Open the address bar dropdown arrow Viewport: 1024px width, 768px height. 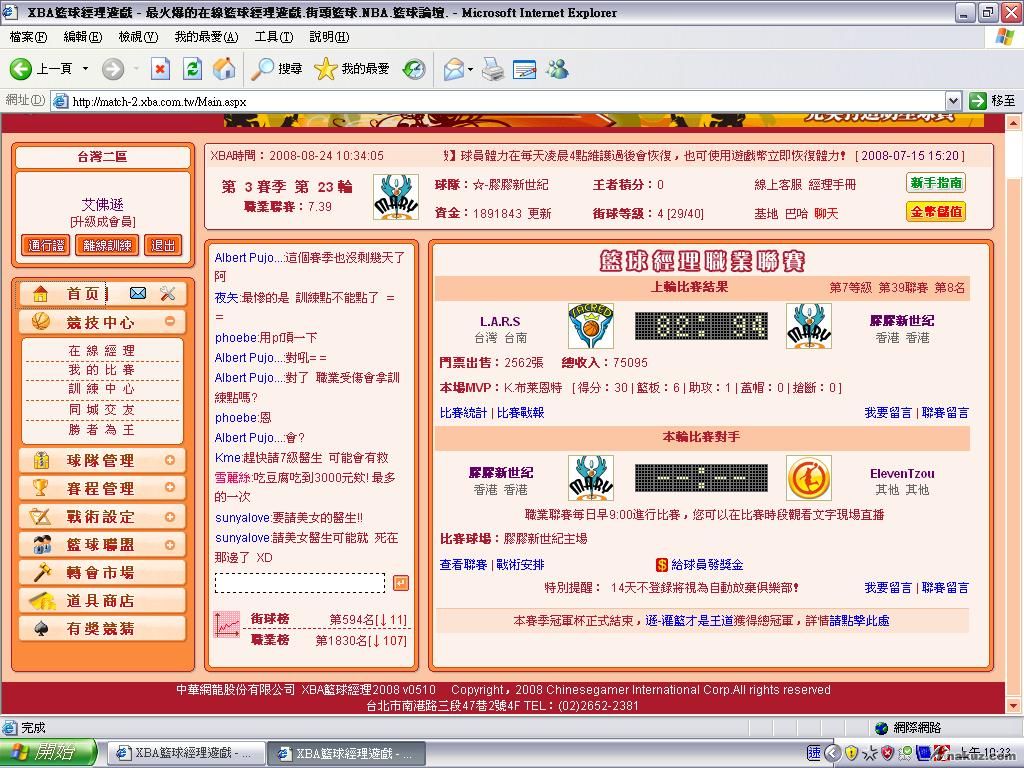[953, 101]
